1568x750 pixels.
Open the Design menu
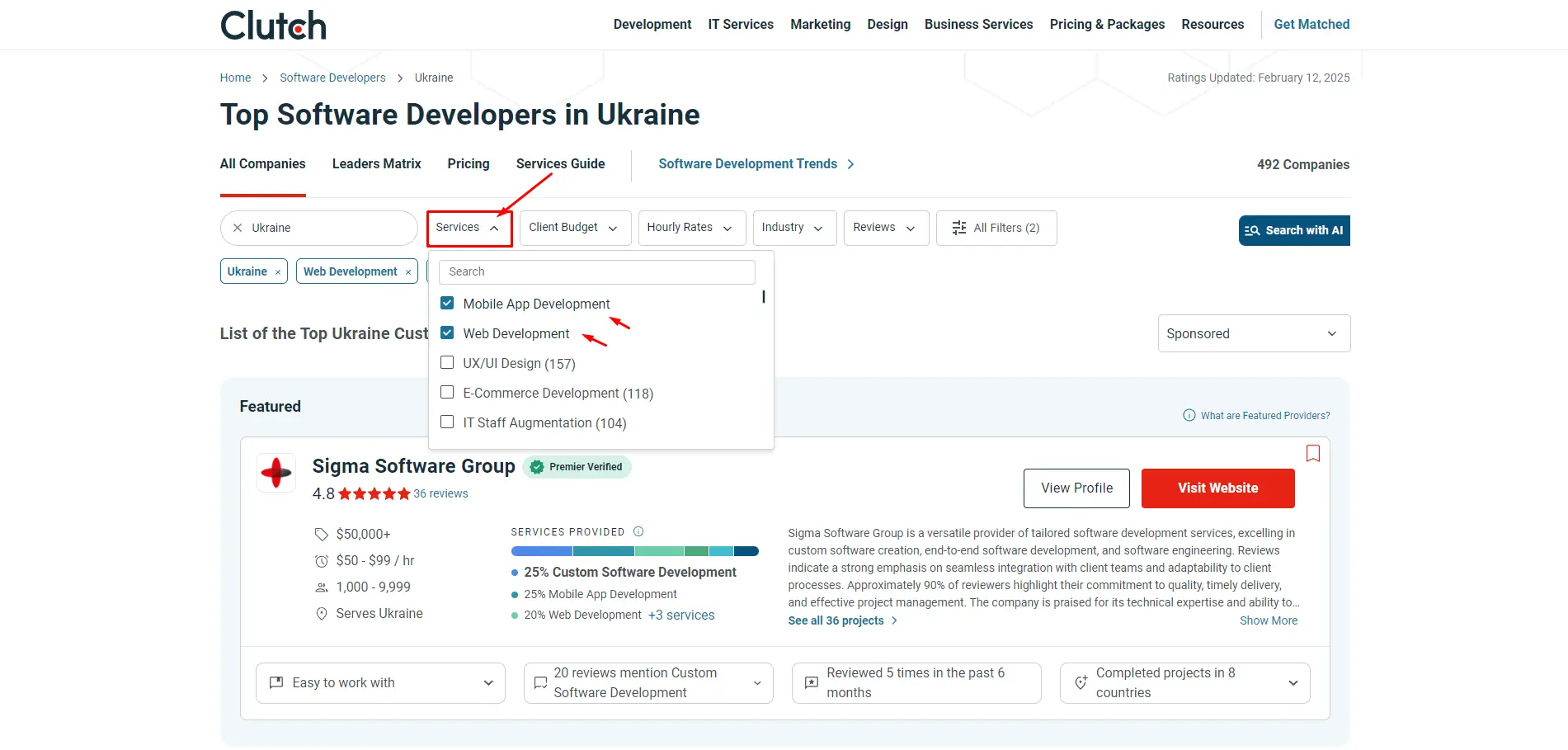pyautogui.click(x=888, y=25)
